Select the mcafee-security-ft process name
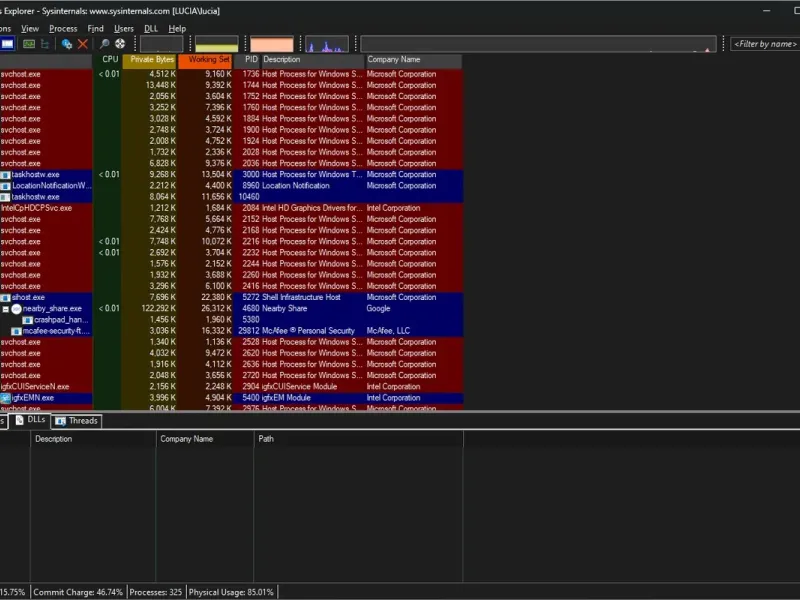This screenshot has height=600, width=800. [56, 331]
